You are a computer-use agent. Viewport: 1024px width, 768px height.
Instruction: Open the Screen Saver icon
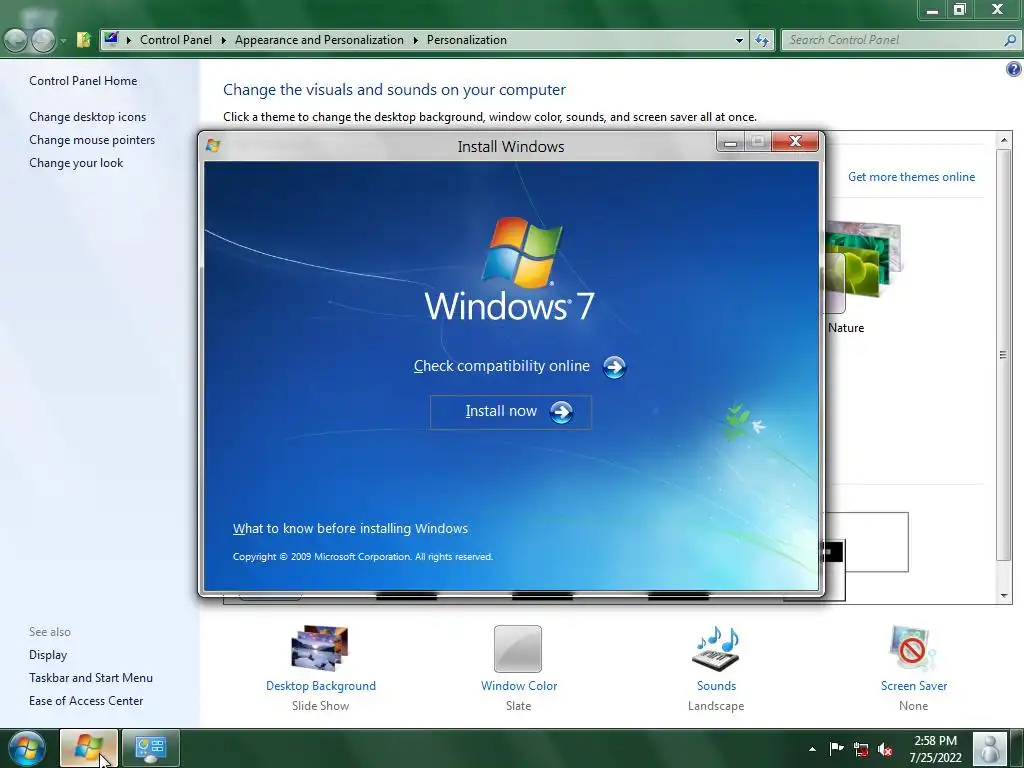[913, 648]
